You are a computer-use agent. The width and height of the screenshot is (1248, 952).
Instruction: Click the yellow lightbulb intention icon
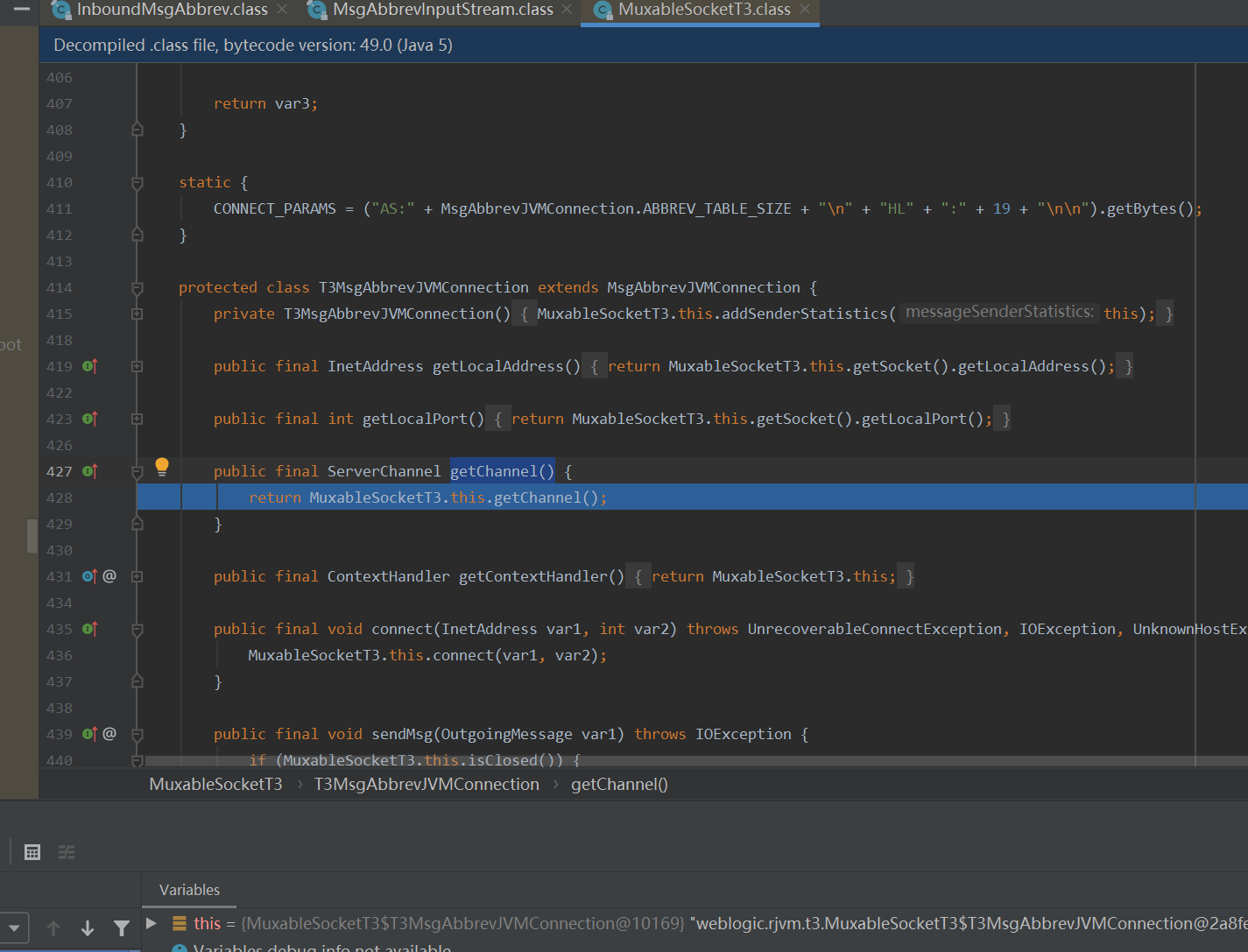click(x=162, y=467)
